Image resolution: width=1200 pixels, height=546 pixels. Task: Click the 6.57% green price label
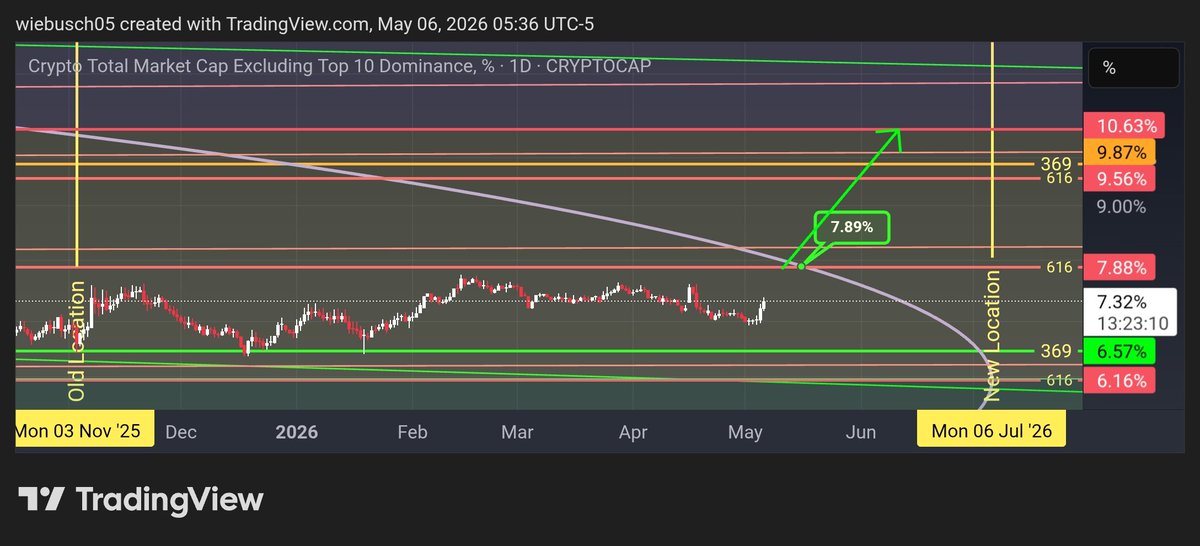coord(1120,351)
